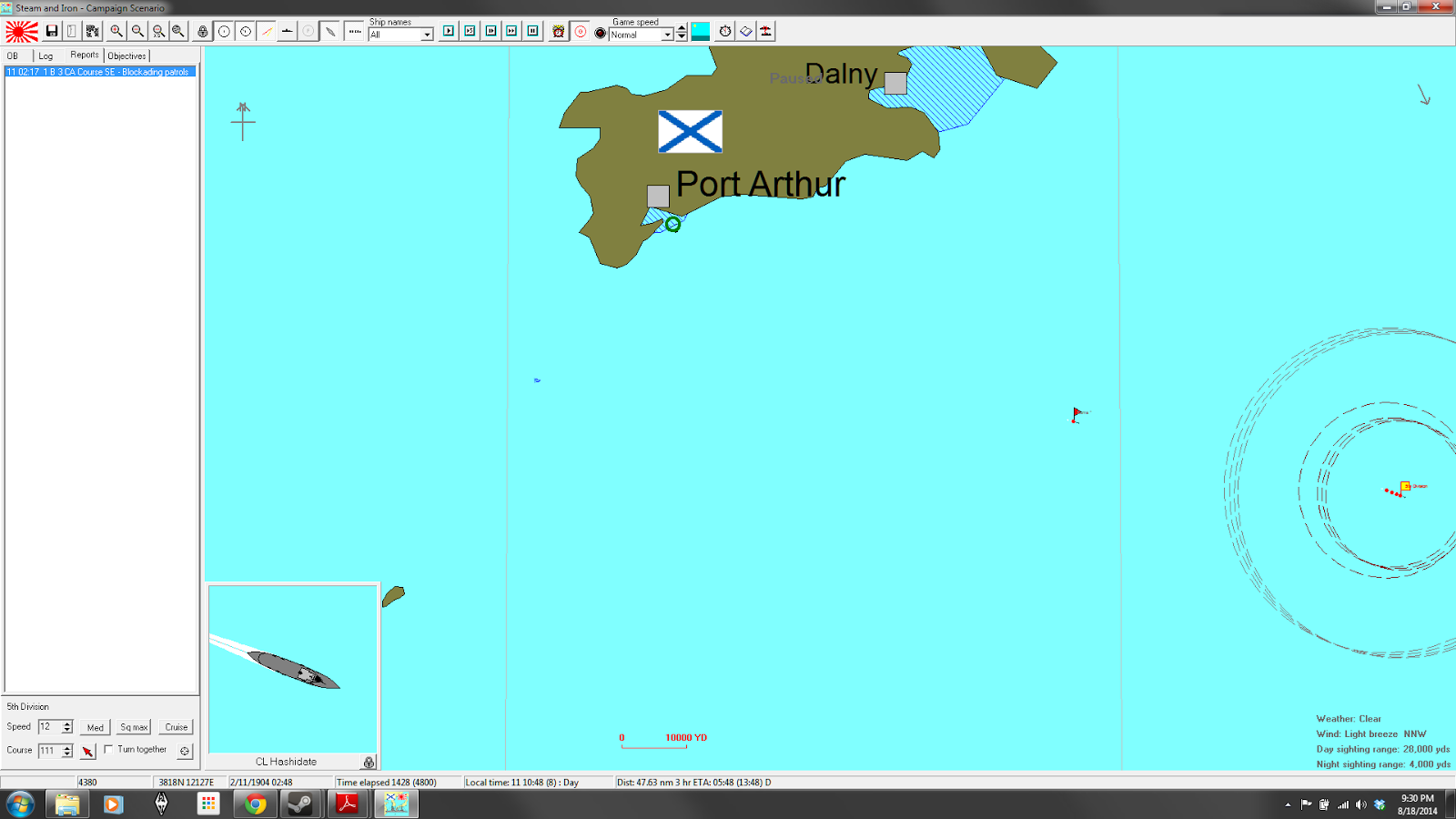Click the Speed value input field
This screenshot has width=1456, height=819.
coord(49,726)
